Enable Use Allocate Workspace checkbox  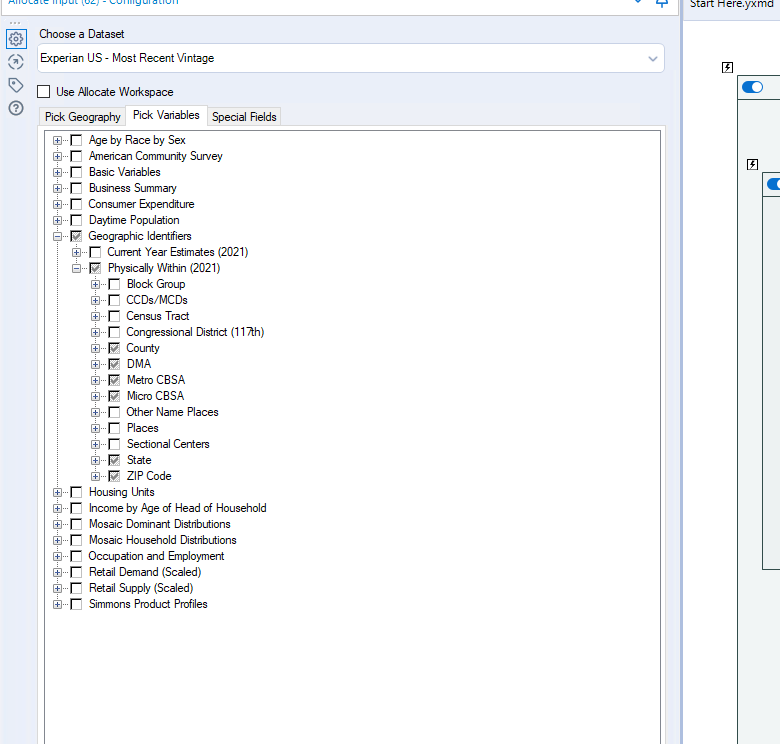coord(44,92)
